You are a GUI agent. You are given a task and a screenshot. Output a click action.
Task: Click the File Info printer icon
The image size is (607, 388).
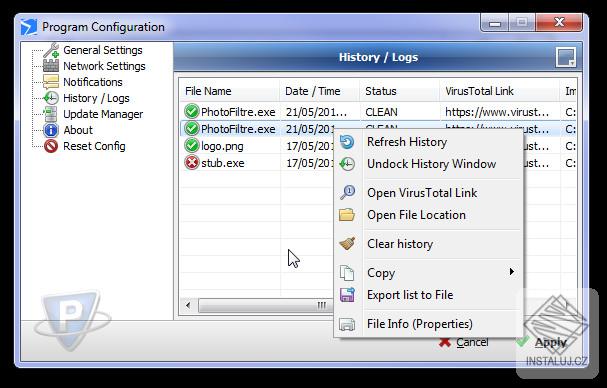[347, 324]
